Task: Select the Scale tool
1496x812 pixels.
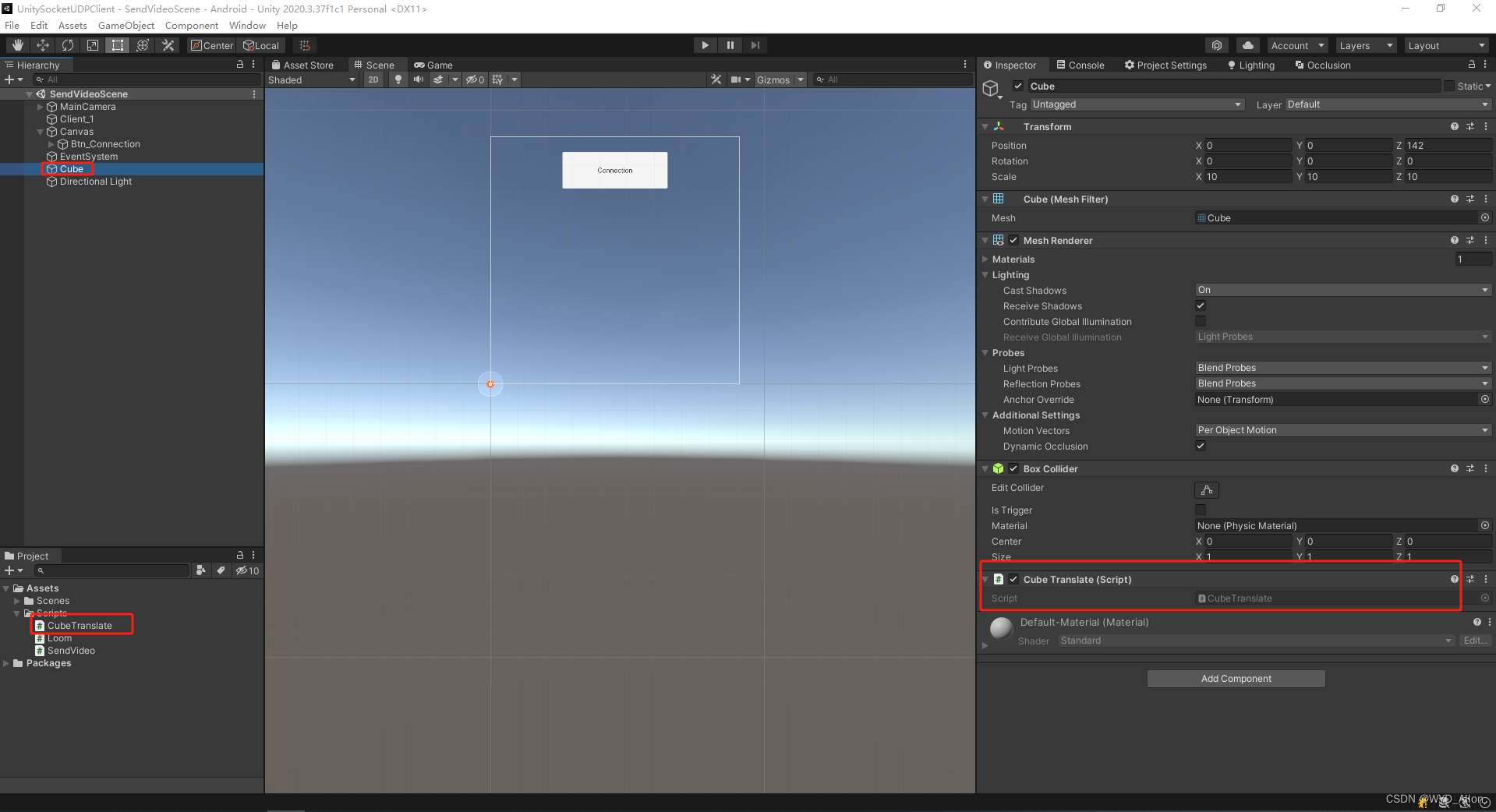Action: coord(92,44)
